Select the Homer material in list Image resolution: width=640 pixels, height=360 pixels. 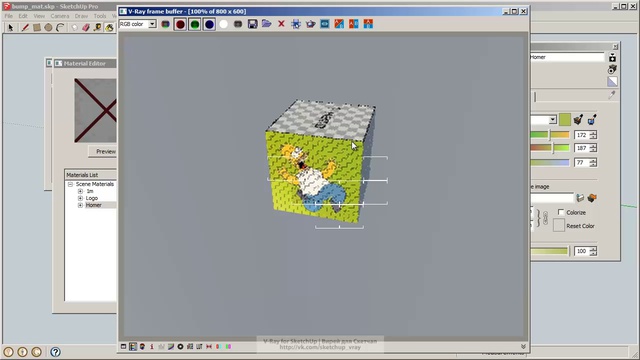[93, 205]
